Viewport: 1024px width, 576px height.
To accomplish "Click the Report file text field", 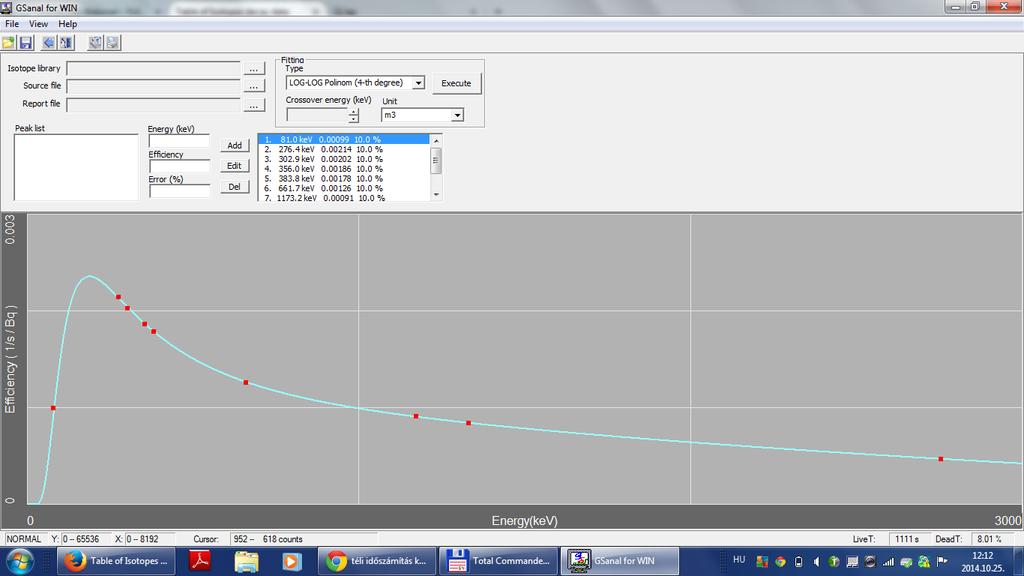I will click(153, 104).
